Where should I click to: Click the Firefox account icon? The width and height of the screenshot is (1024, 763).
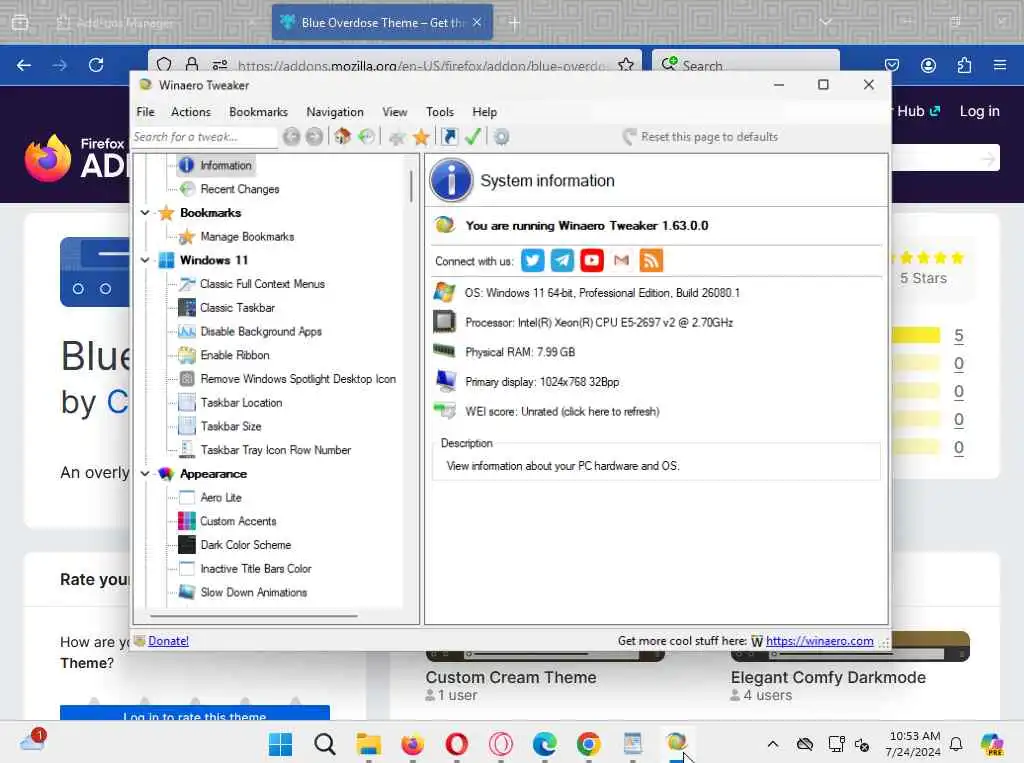click(928, 65)
